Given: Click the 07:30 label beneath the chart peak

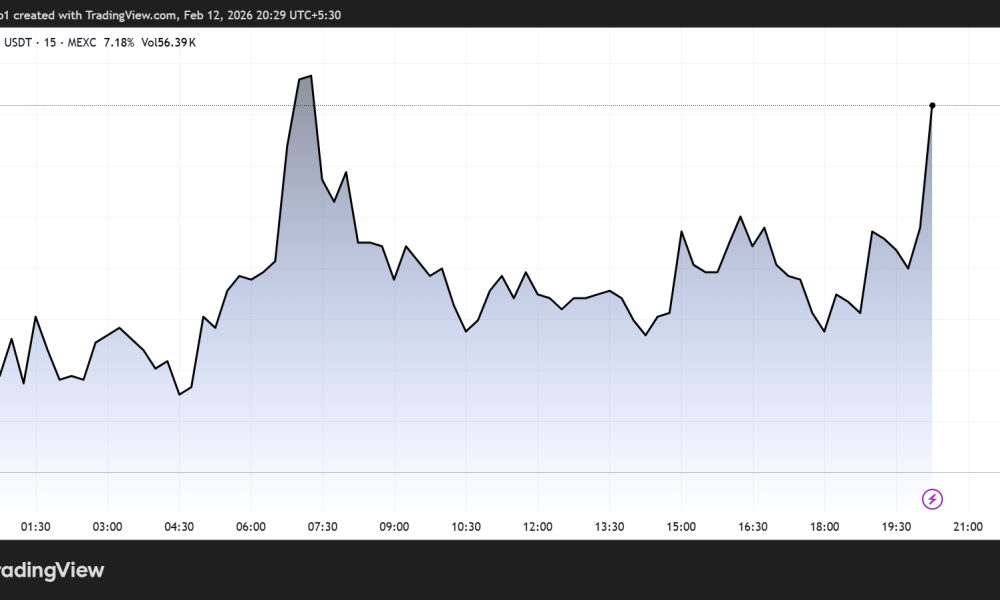Looking at the screenshot, I should tap(323, 526).
